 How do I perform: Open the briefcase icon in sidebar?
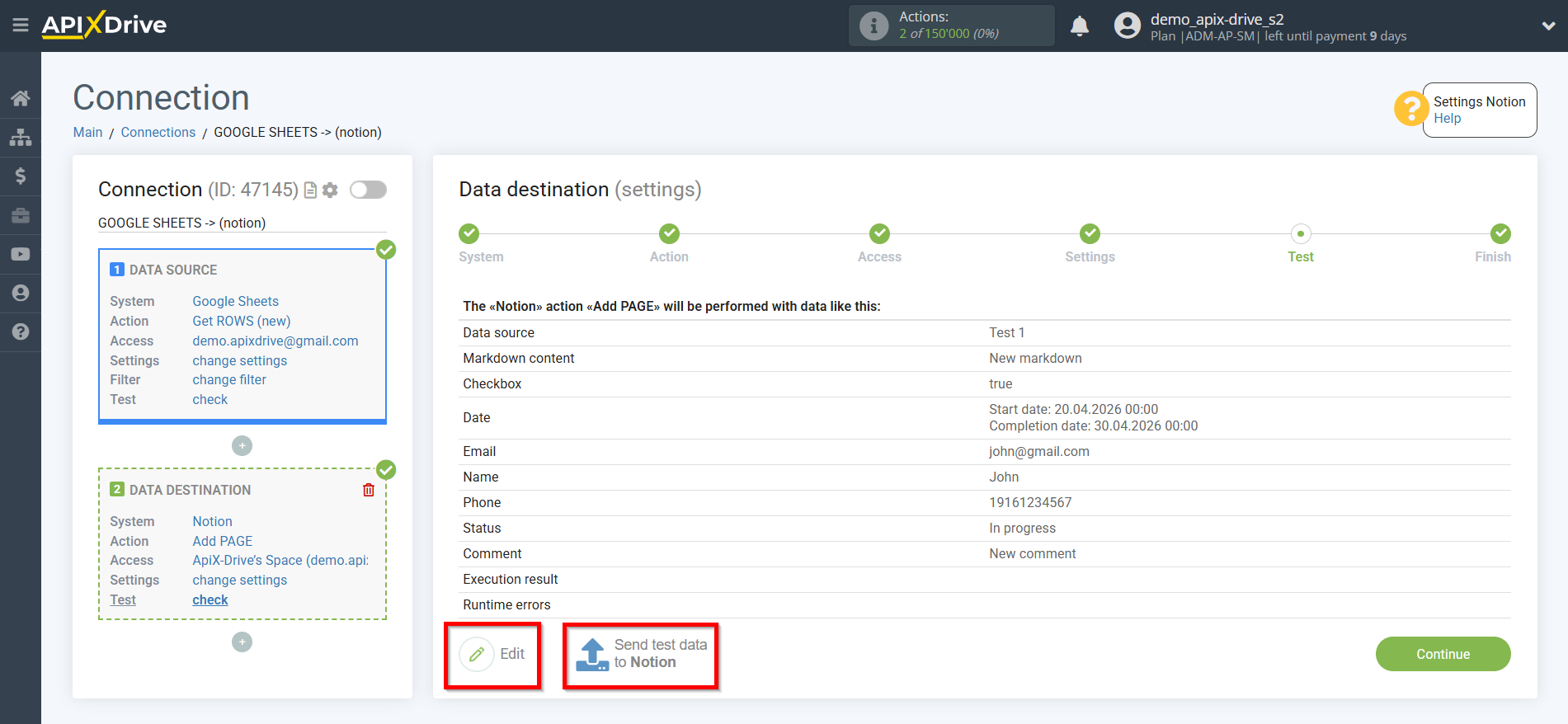point(21,215)
